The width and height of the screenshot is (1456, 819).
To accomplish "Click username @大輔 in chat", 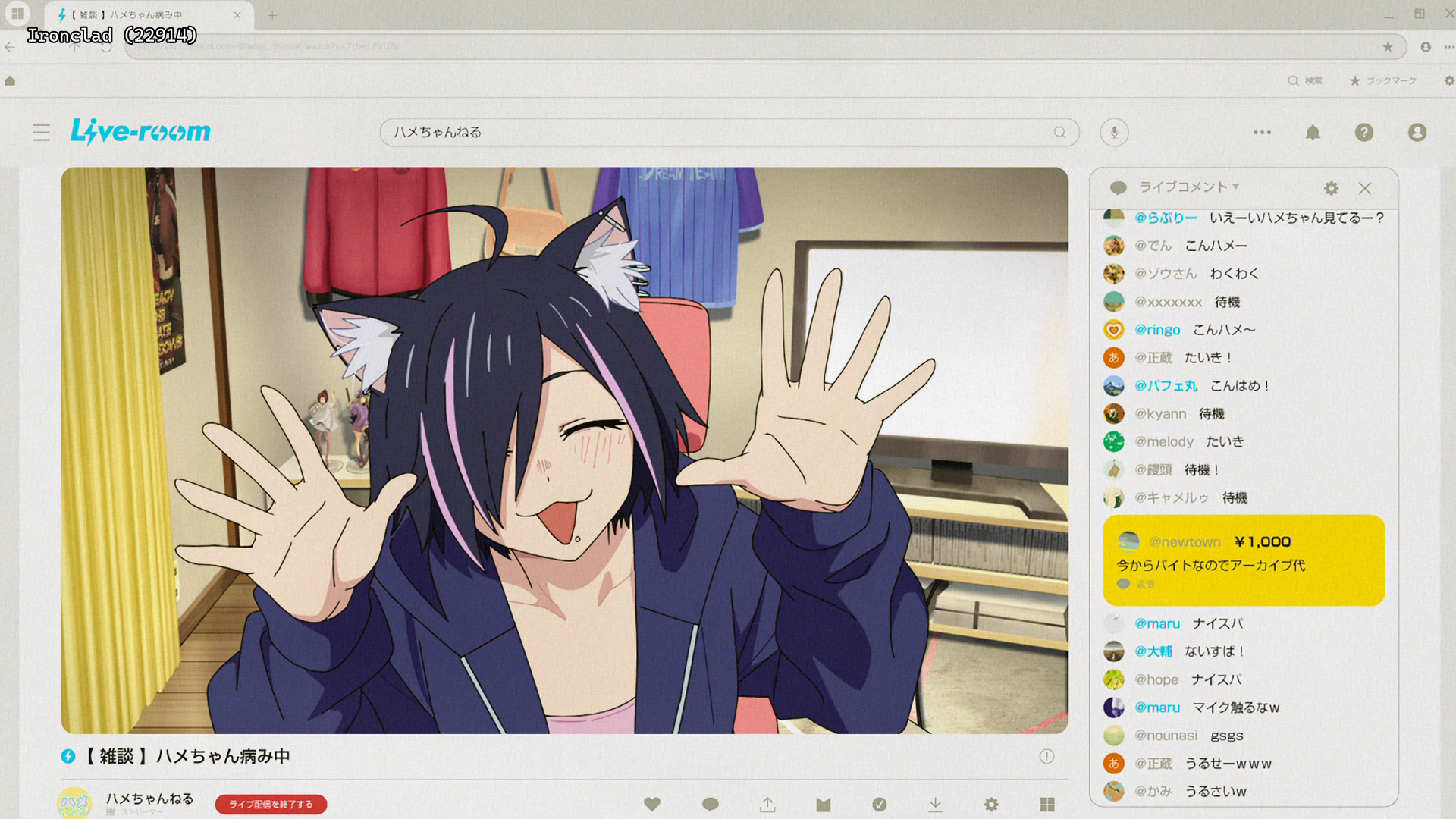I will (x=1153, y=651).
